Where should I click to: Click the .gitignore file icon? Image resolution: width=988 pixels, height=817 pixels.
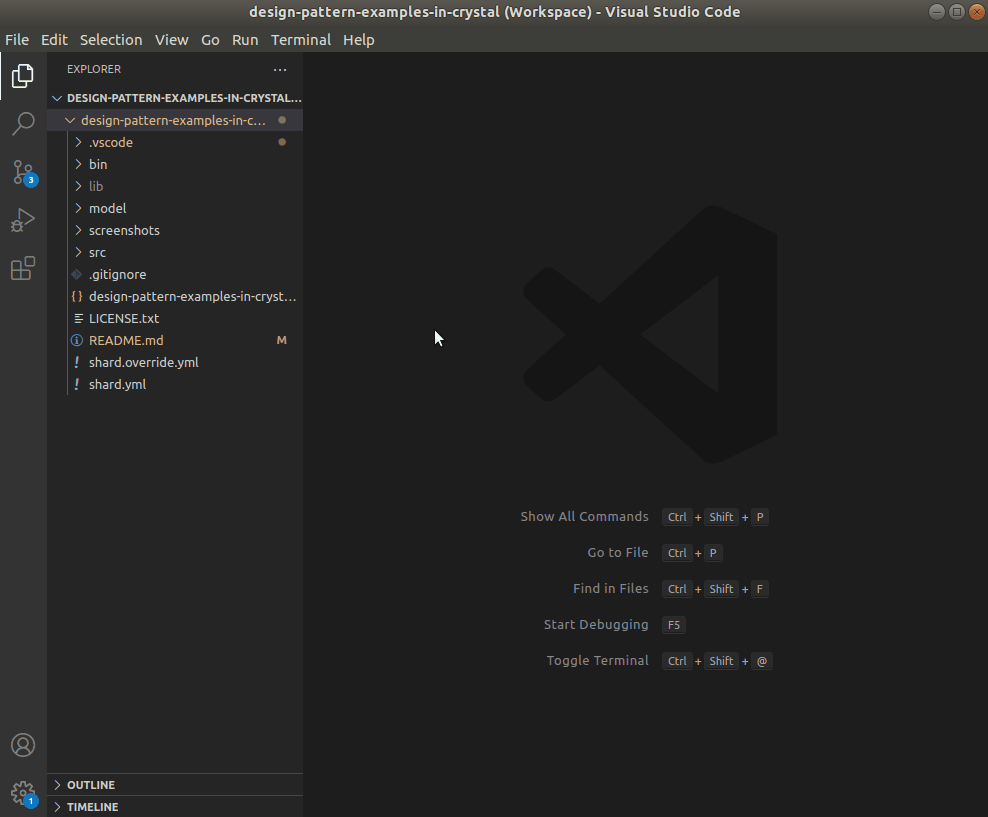tap(77, 275)
